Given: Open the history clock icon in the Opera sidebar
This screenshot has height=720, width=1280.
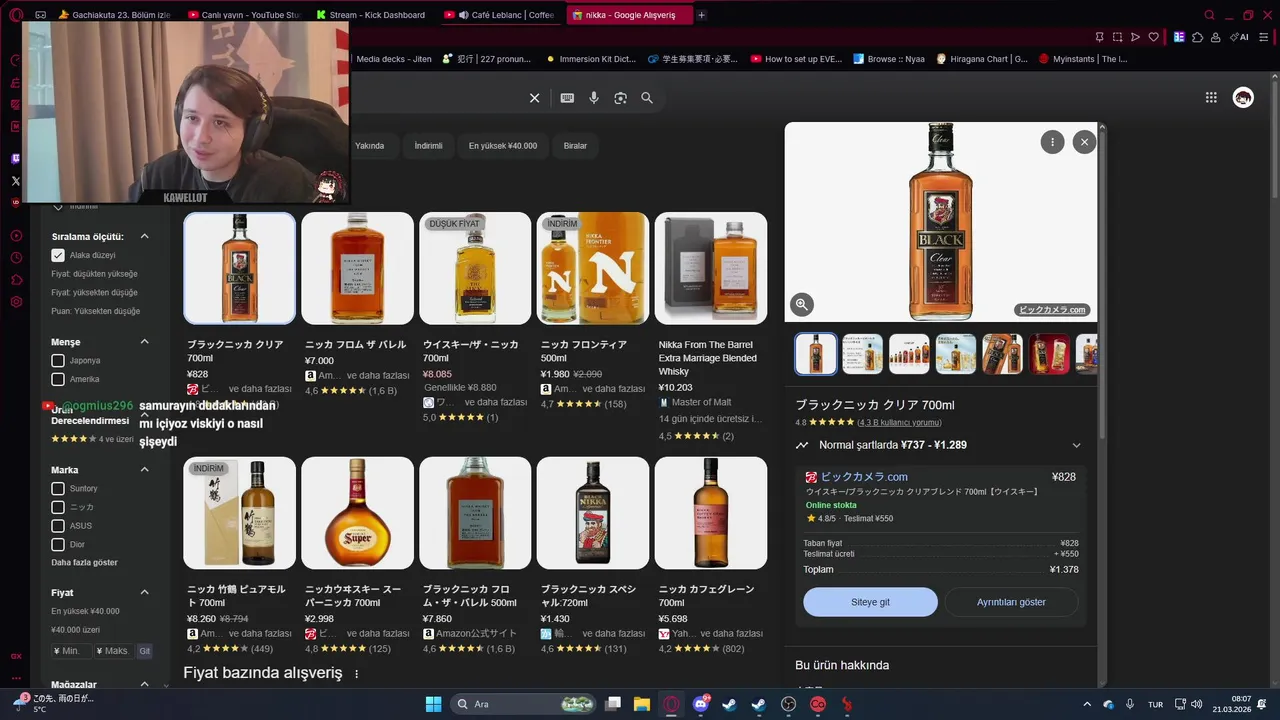Looking at the screenshot, I should [16, 258].
